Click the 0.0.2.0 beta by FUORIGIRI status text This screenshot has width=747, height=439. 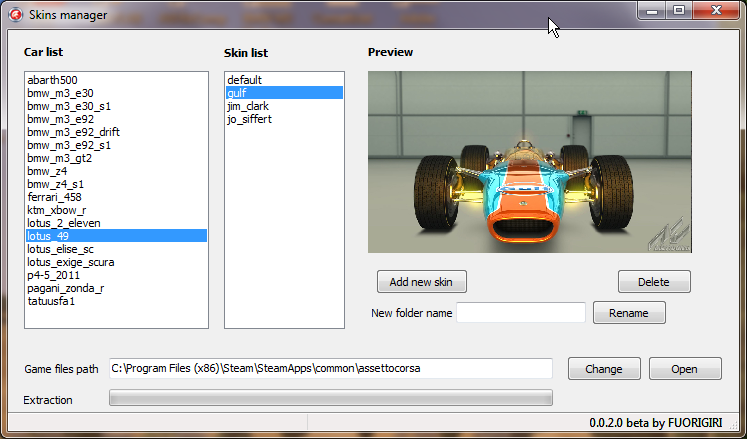point(656,423)
